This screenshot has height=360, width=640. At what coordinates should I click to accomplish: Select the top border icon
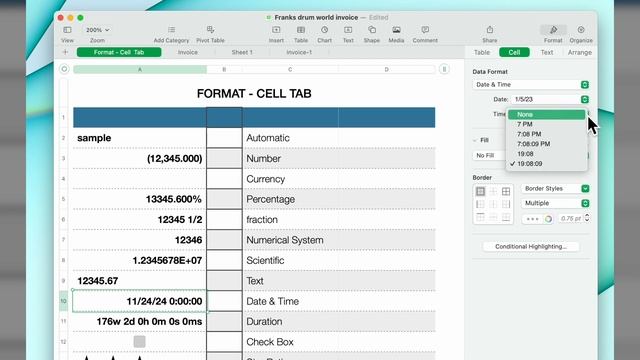(x=480, y=217)
